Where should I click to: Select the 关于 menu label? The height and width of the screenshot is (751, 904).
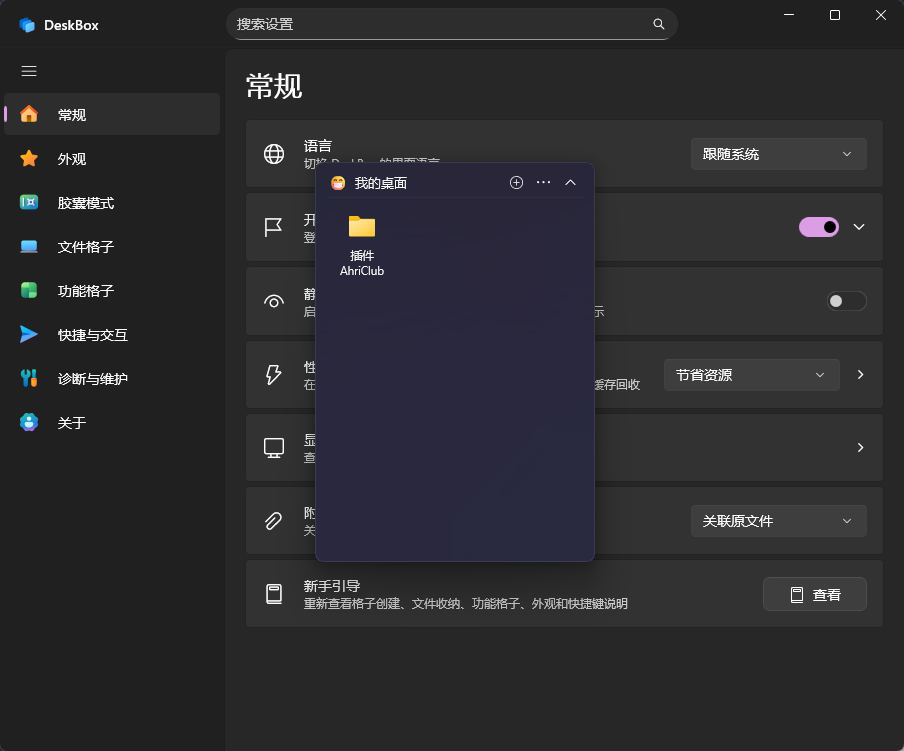(72, 423)
